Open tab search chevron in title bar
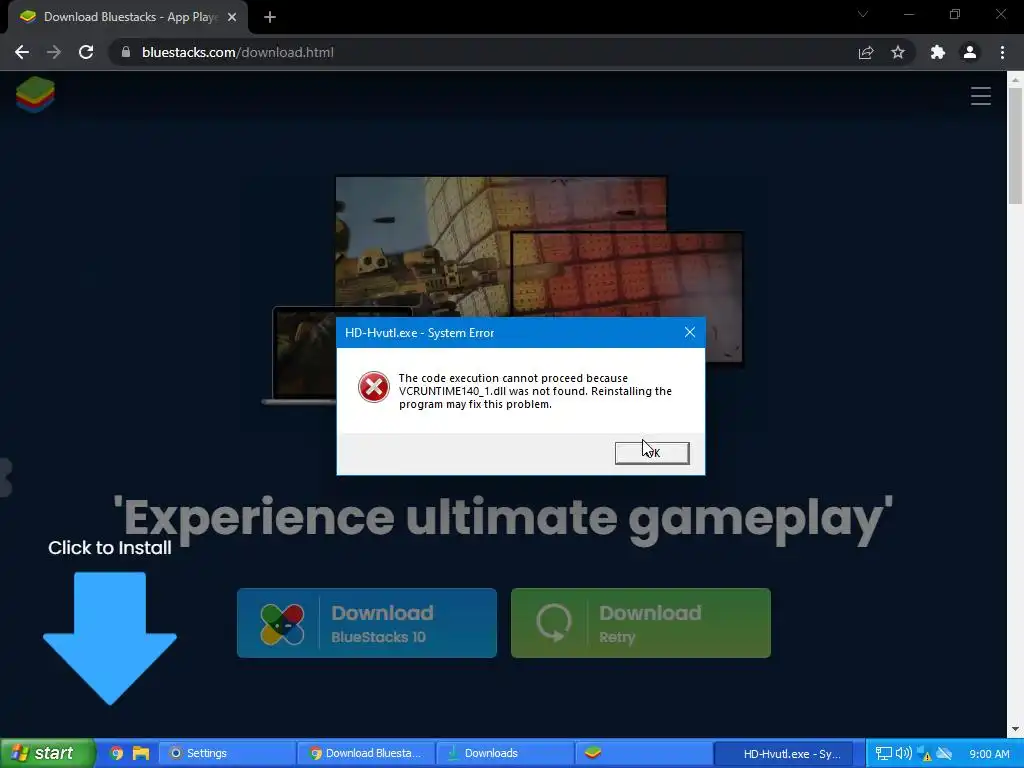1024x768 pixels. tap(863, 14)
